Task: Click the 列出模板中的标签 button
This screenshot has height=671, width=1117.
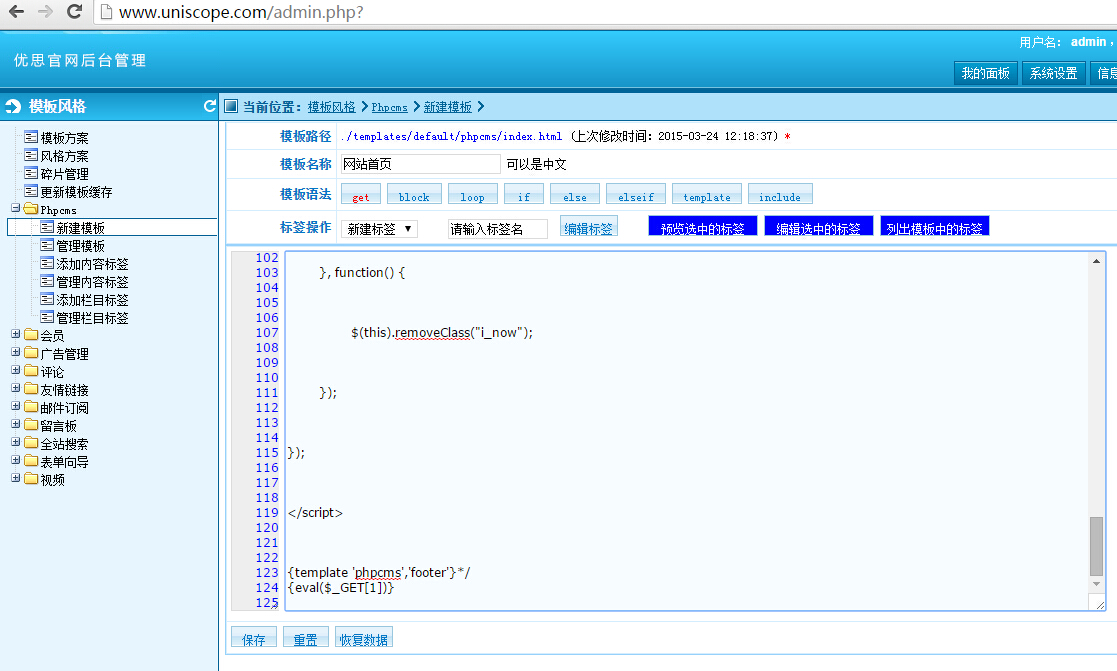Action: [935, 227]
